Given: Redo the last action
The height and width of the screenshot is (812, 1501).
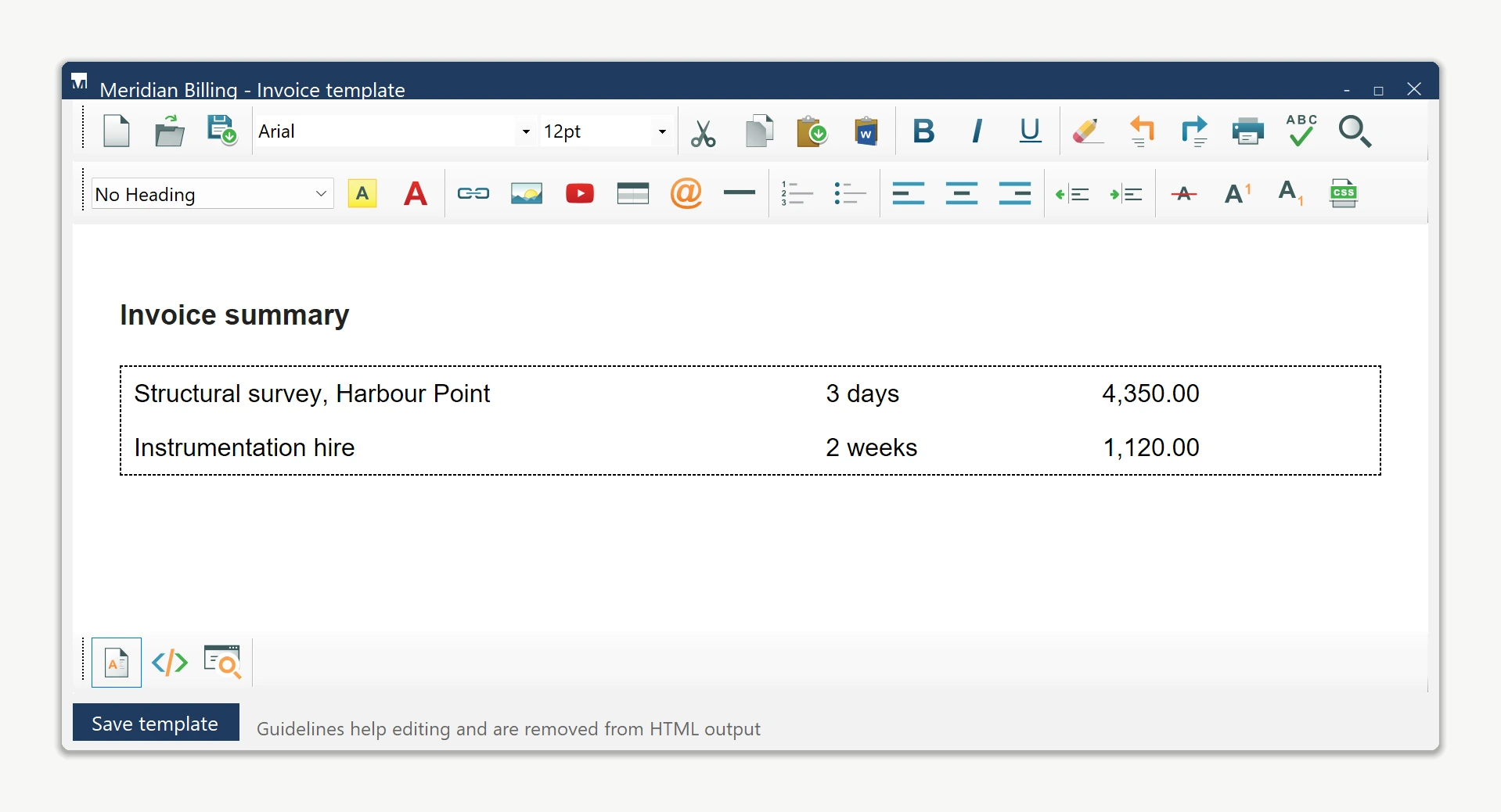Looking at the screenshot, I should pyautogui.click(x=1194, y=131).
